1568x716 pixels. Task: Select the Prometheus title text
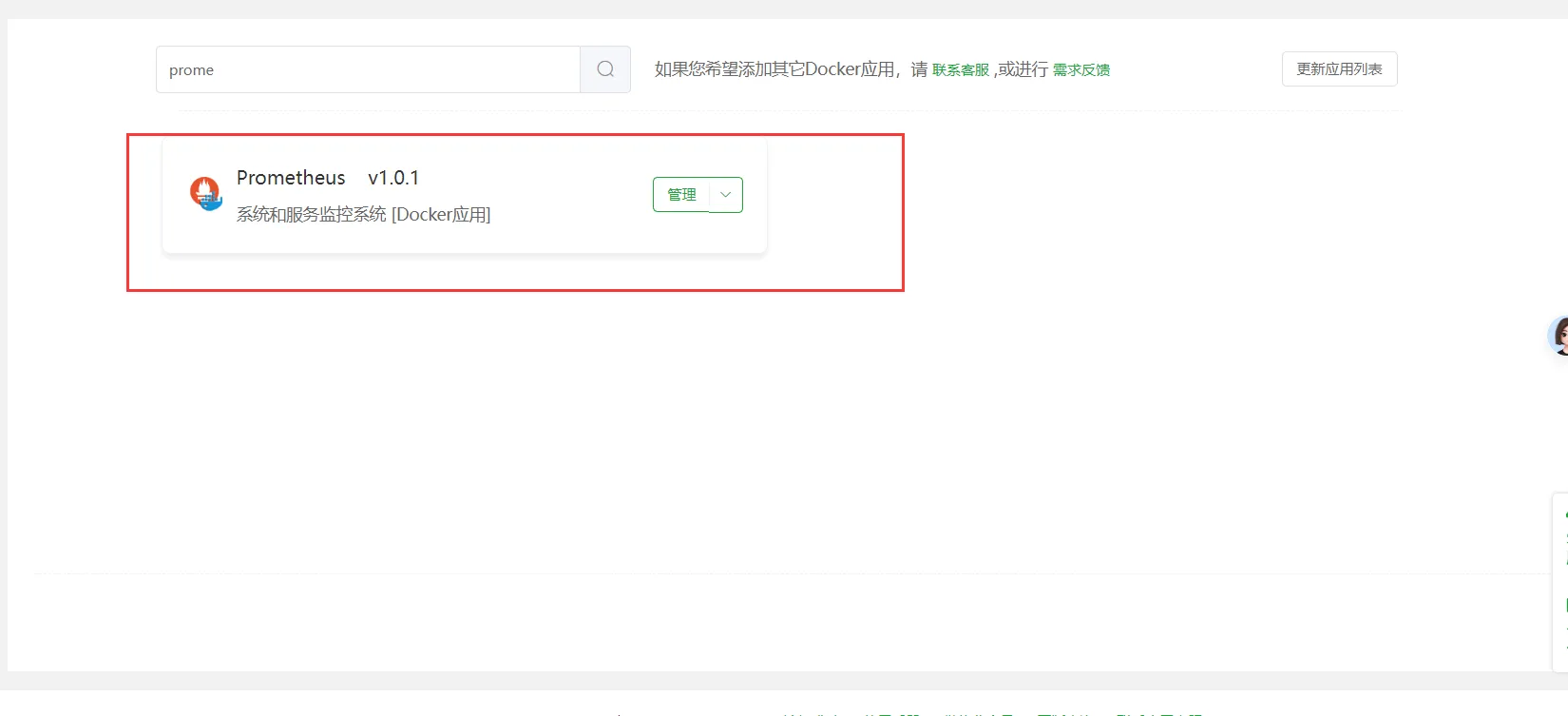[x=291, y=178]
